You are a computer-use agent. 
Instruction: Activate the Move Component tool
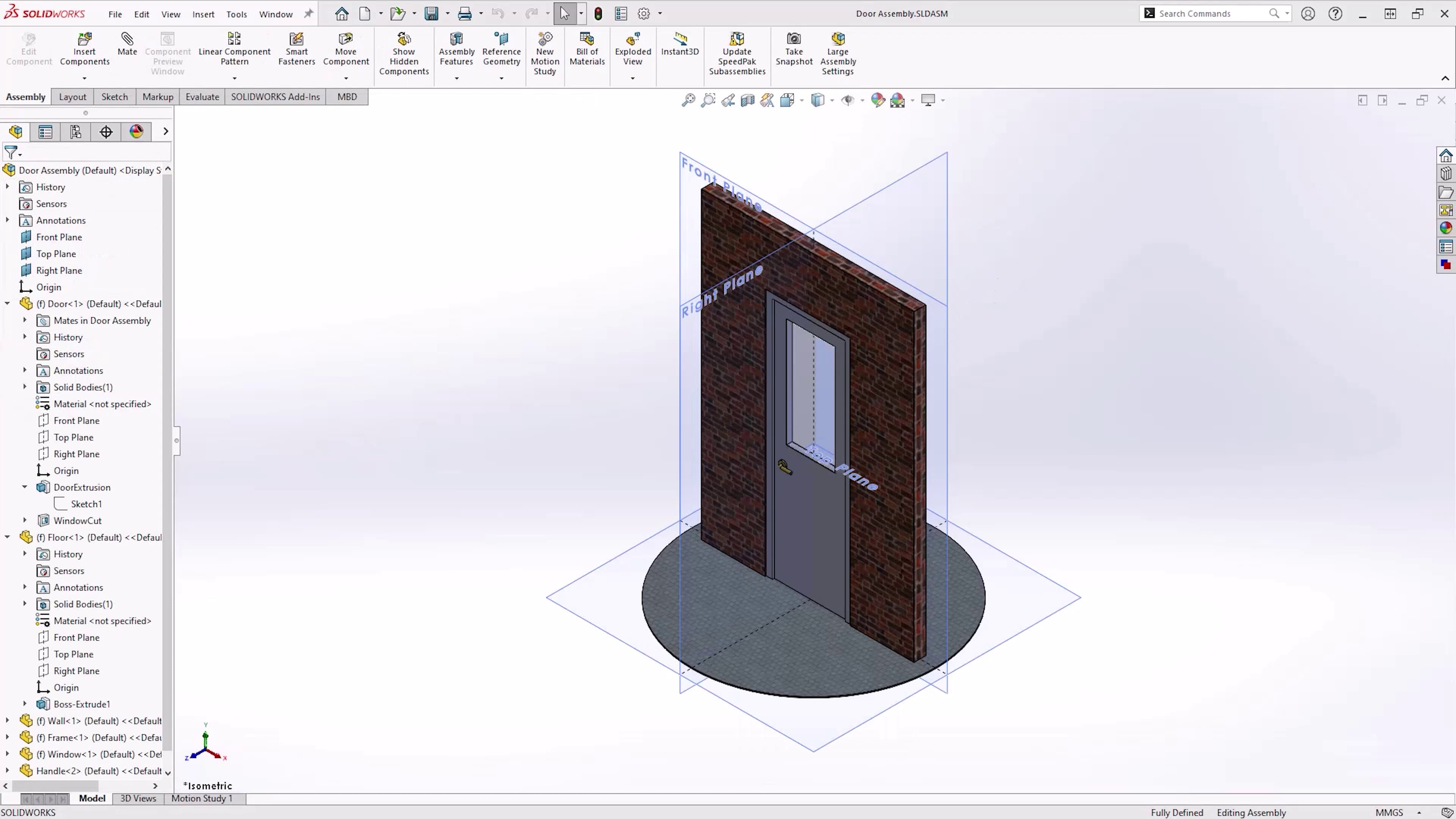pos(345,48)
